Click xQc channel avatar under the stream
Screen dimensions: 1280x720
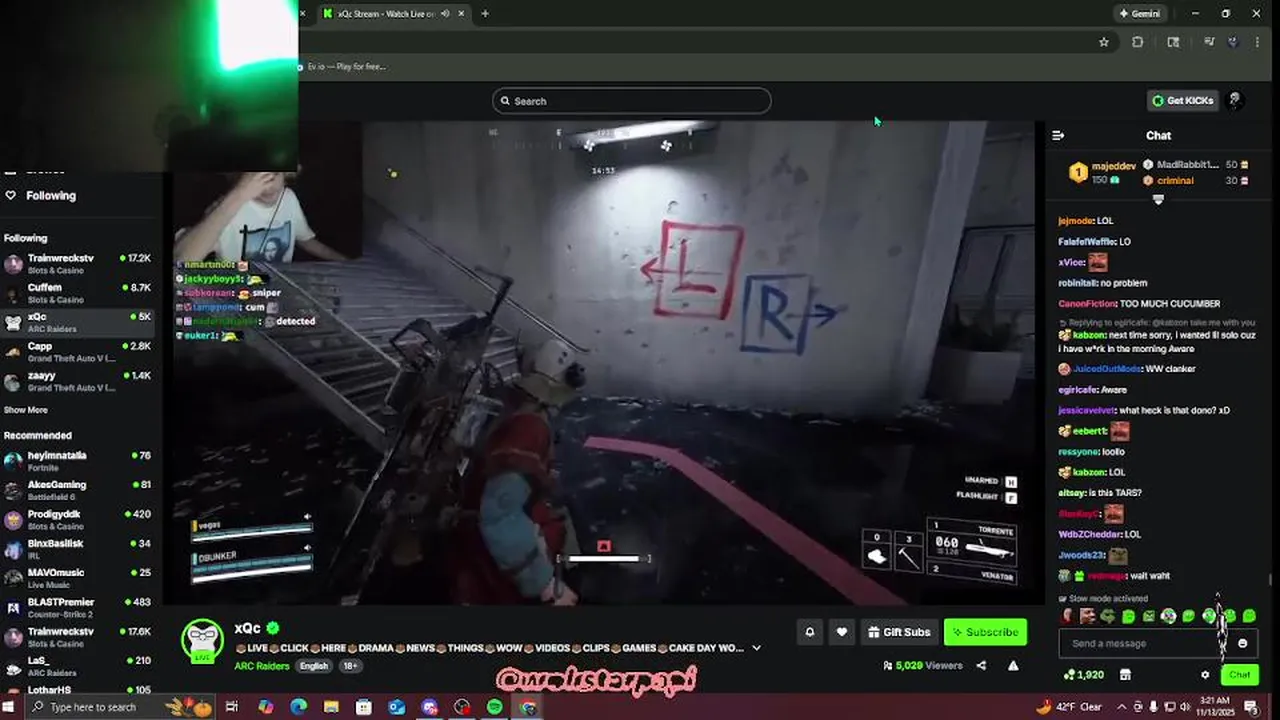coord(203,640)
